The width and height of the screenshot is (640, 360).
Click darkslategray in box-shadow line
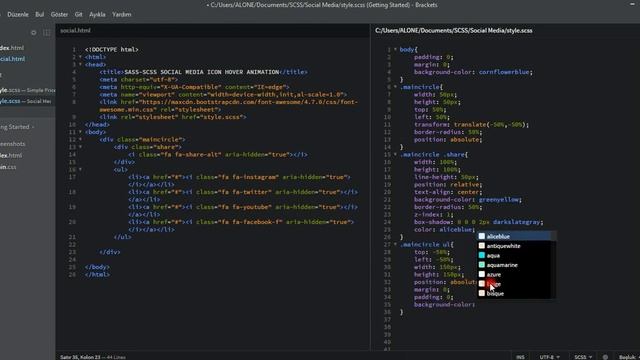click(516, 222)
